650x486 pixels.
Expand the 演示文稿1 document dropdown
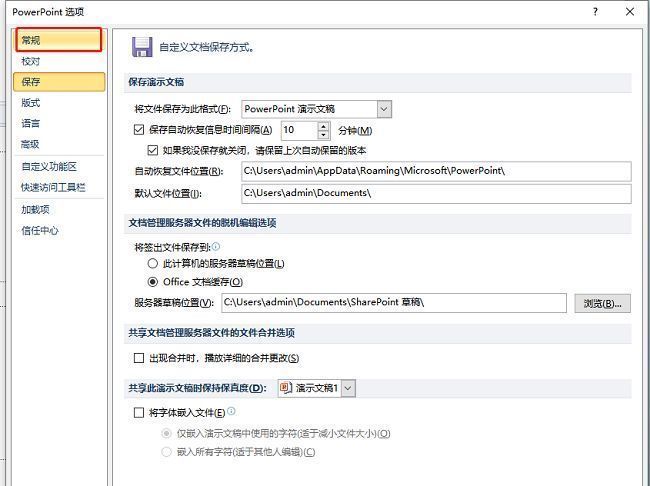coord(347,387)
